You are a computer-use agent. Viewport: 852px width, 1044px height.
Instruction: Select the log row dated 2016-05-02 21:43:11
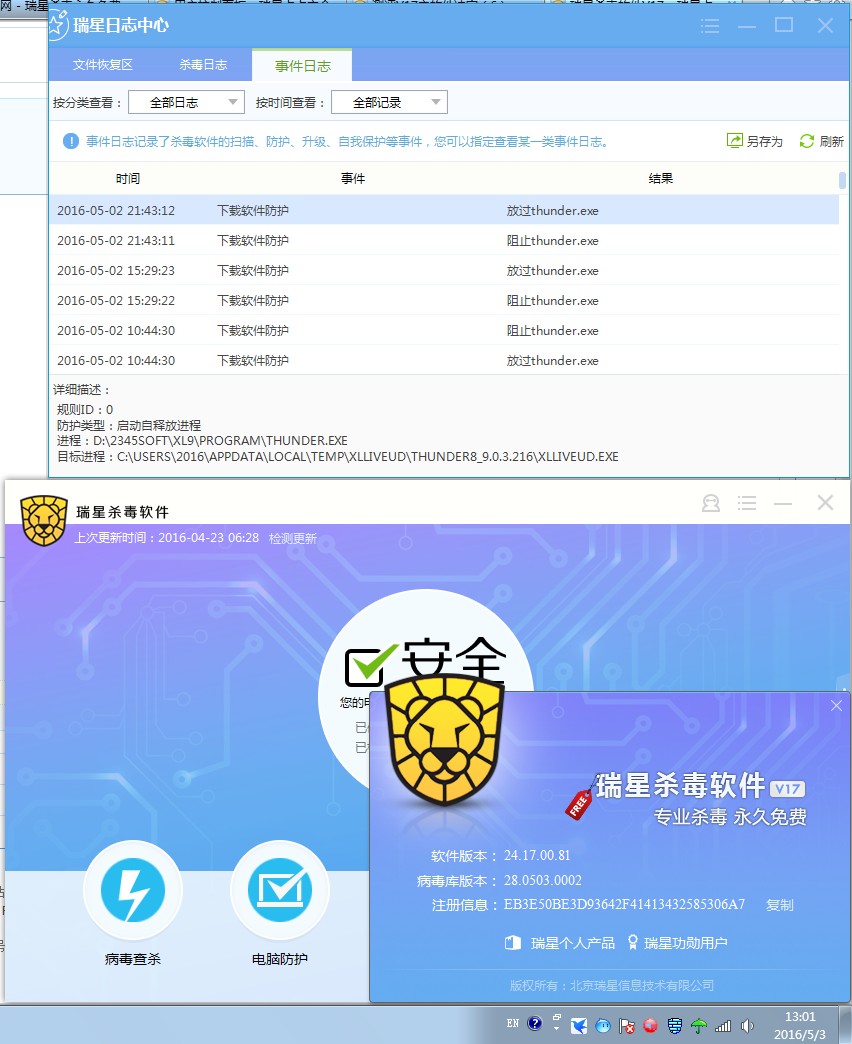443,240
